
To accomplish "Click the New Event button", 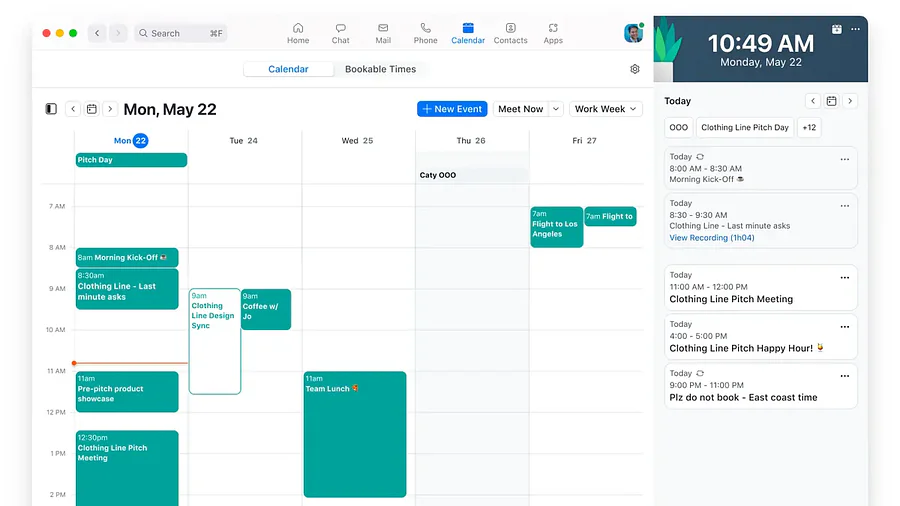I will (x=452, y=109).
